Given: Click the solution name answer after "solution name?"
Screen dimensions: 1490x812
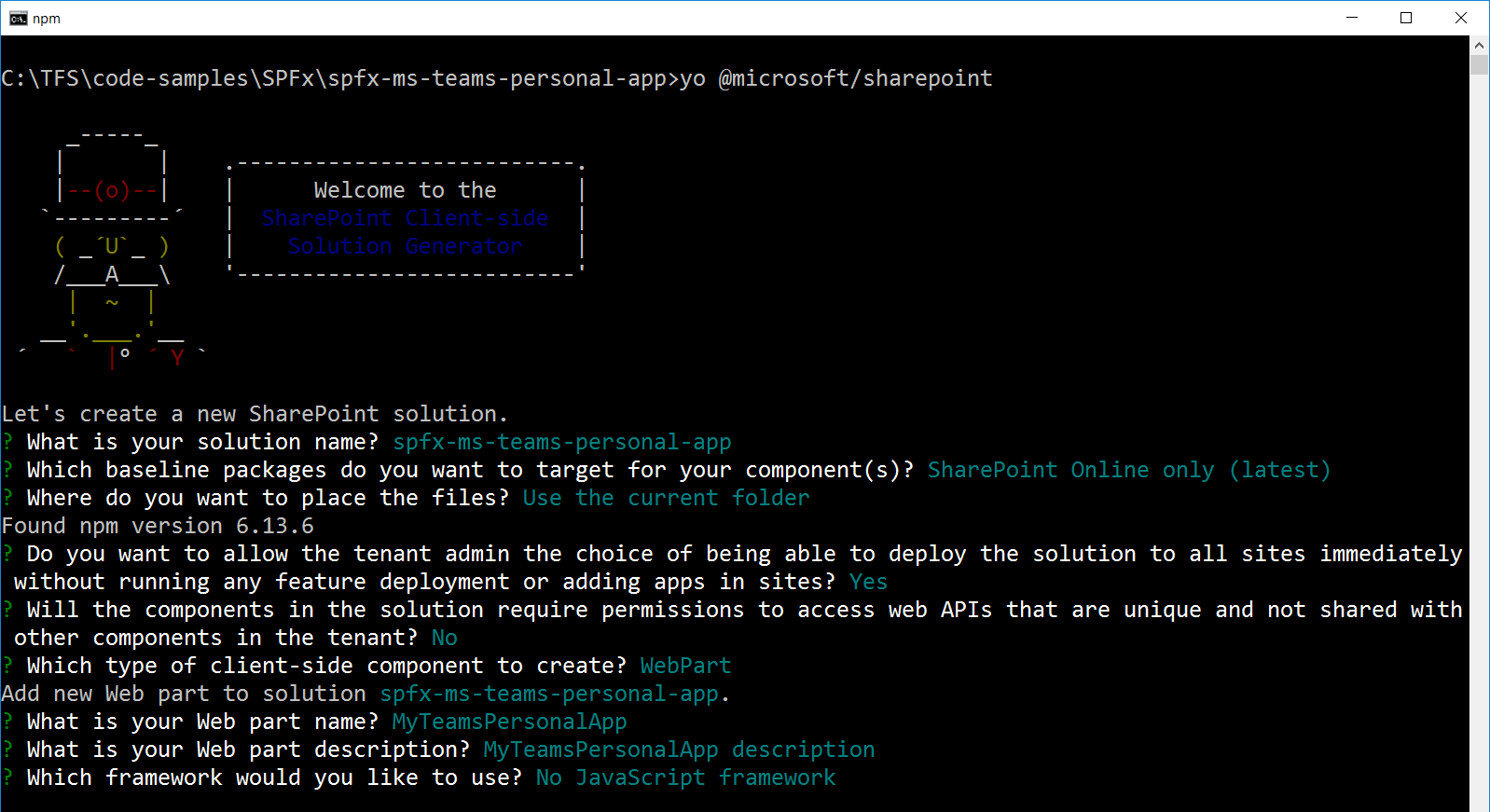Looking at the screenshot, I should coord(561,442).
